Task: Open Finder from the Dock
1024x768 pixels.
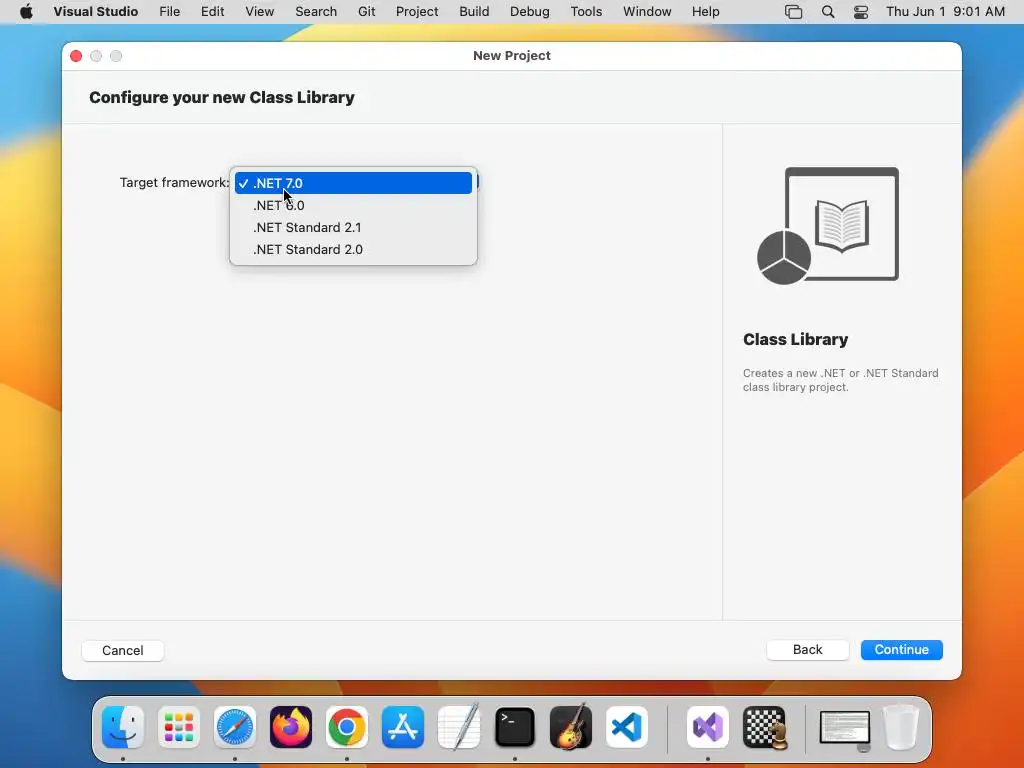Action: tap(123, 727)
